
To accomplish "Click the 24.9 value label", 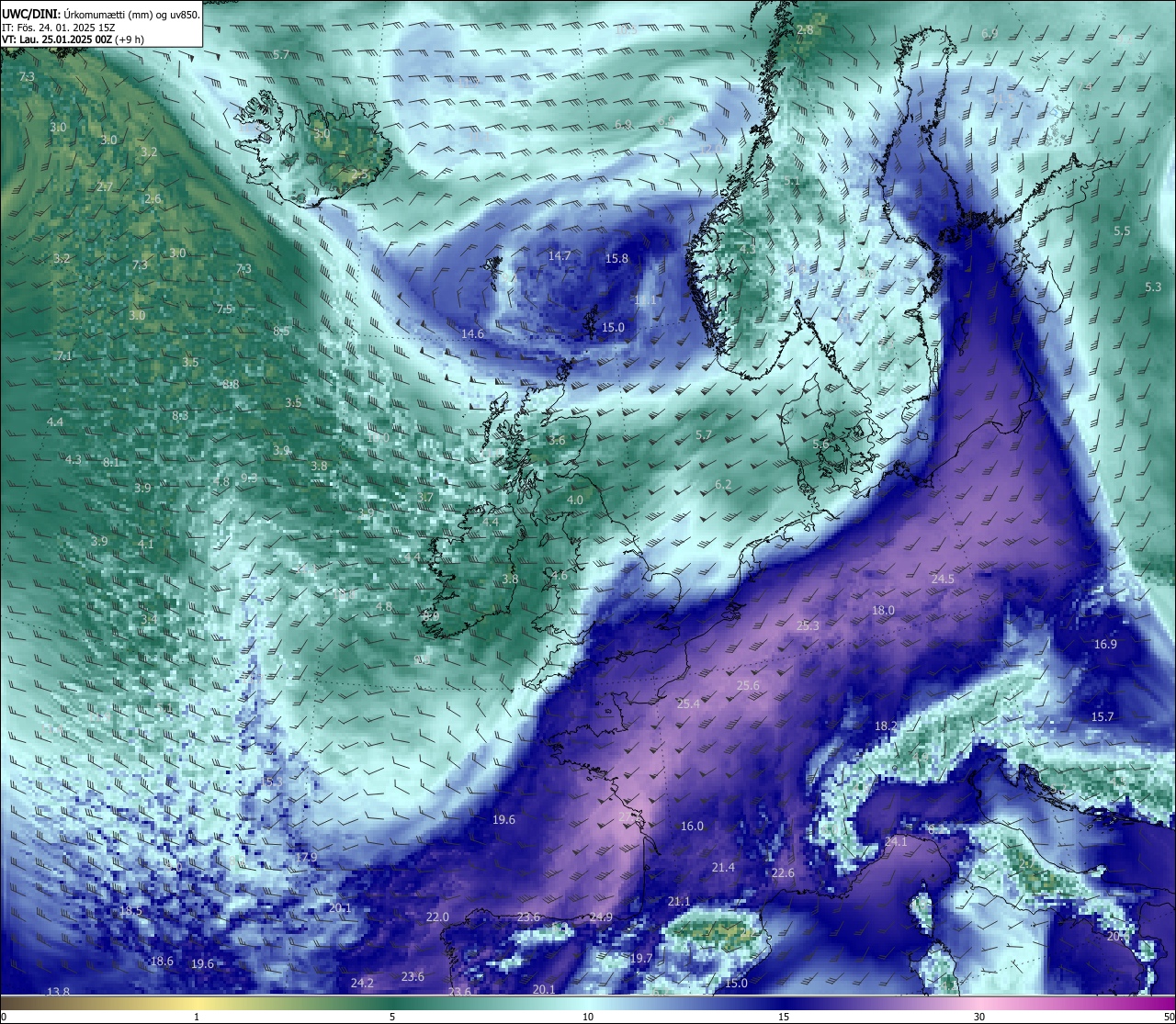I will tap(601, 917).
